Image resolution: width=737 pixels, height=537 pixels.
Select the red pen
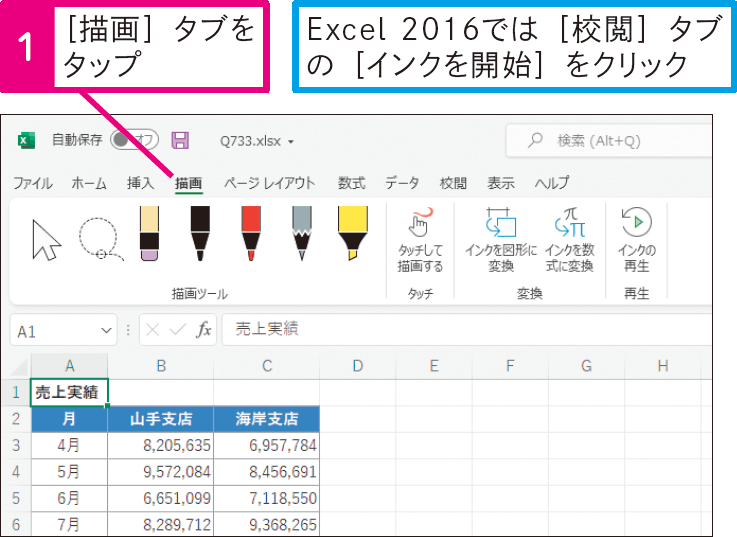[251, 233]
